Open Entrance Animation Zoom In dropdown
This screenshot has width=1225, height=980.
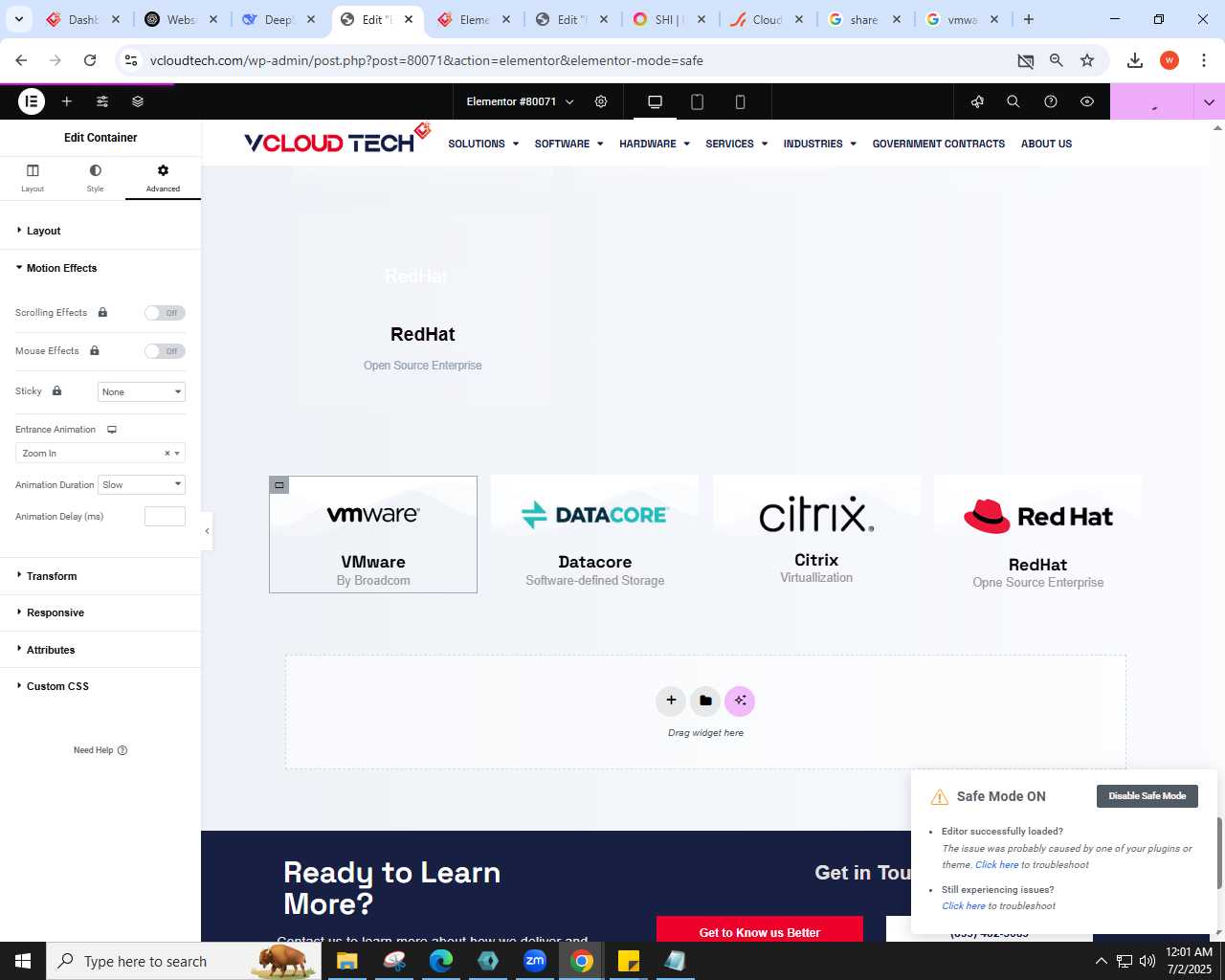click(100, 454)
